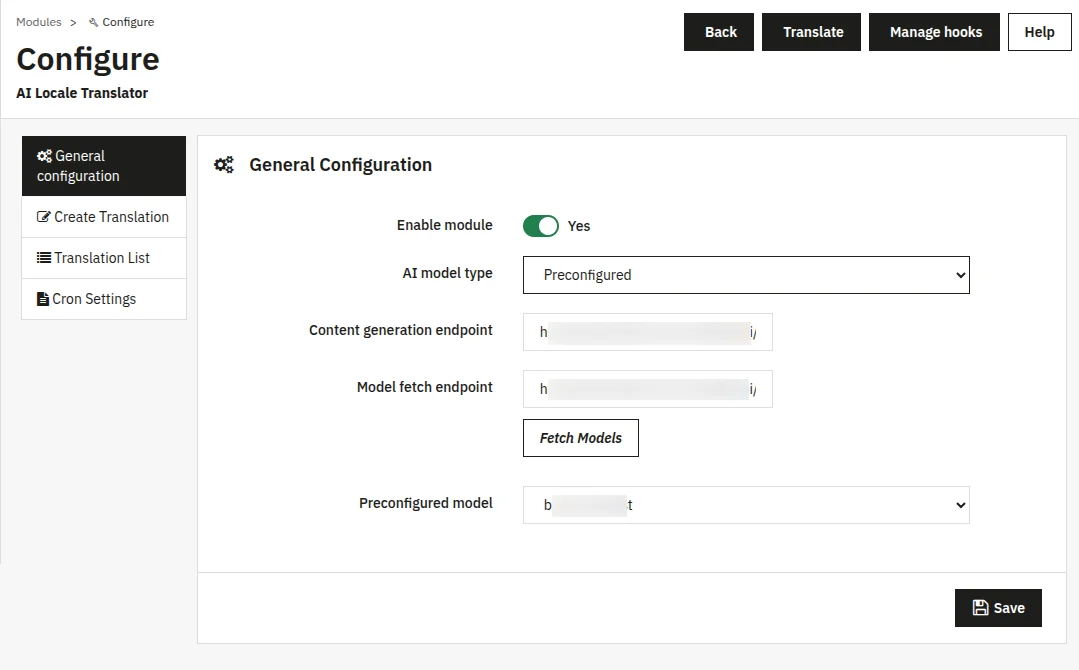The height and width of the screenshot is (670, 1079).
Task: Click the Fetch Models button
Action: tap(581, 438)
